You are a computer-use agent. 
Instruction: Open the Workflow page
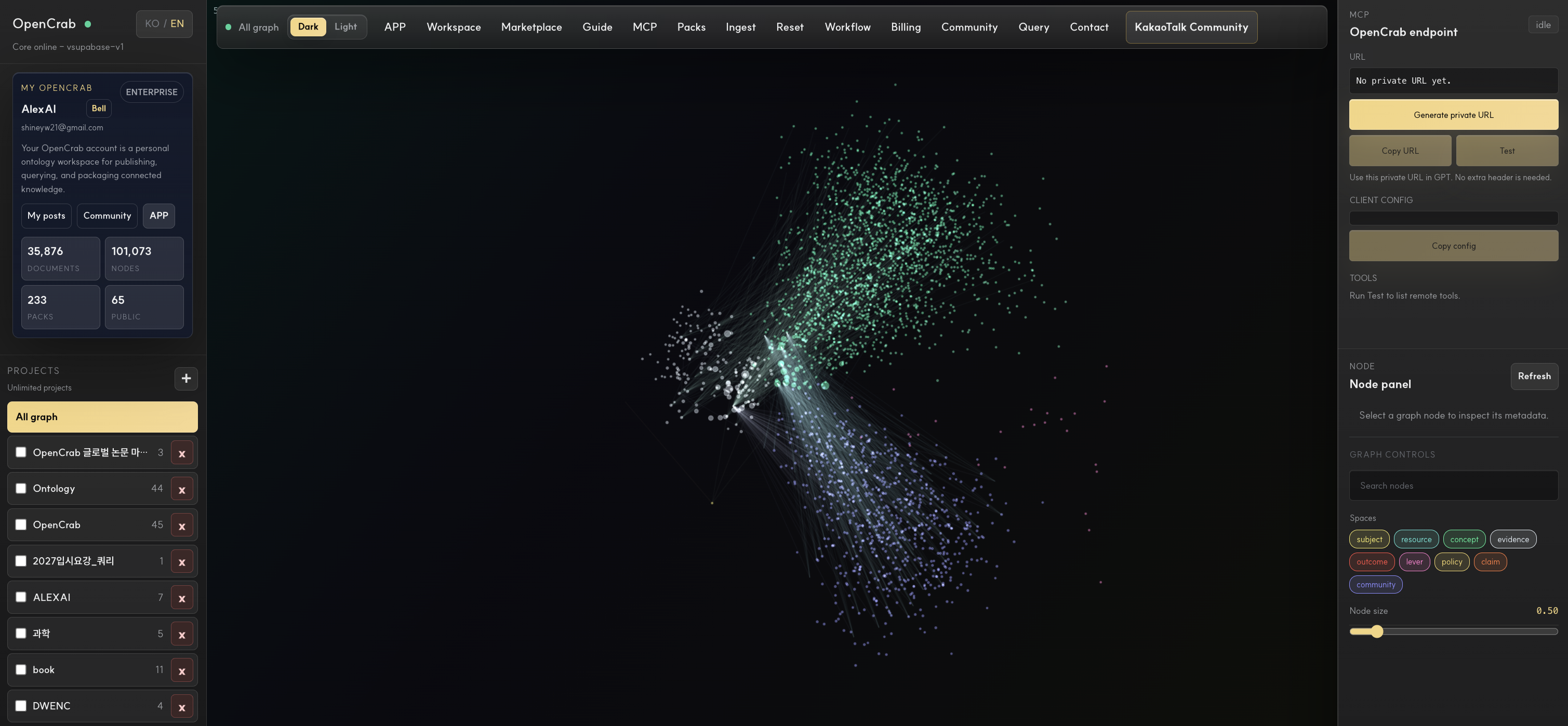(847, 27)
